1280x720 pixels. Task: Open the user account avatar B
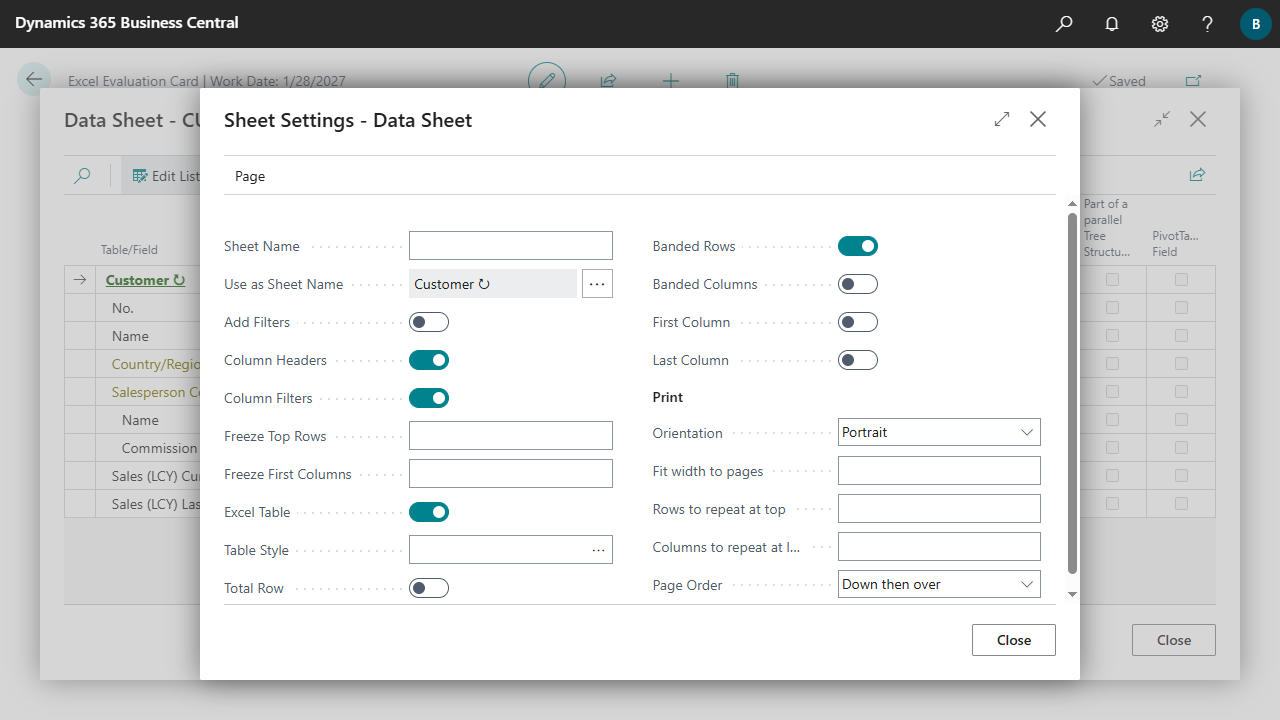click(1255, 24)
